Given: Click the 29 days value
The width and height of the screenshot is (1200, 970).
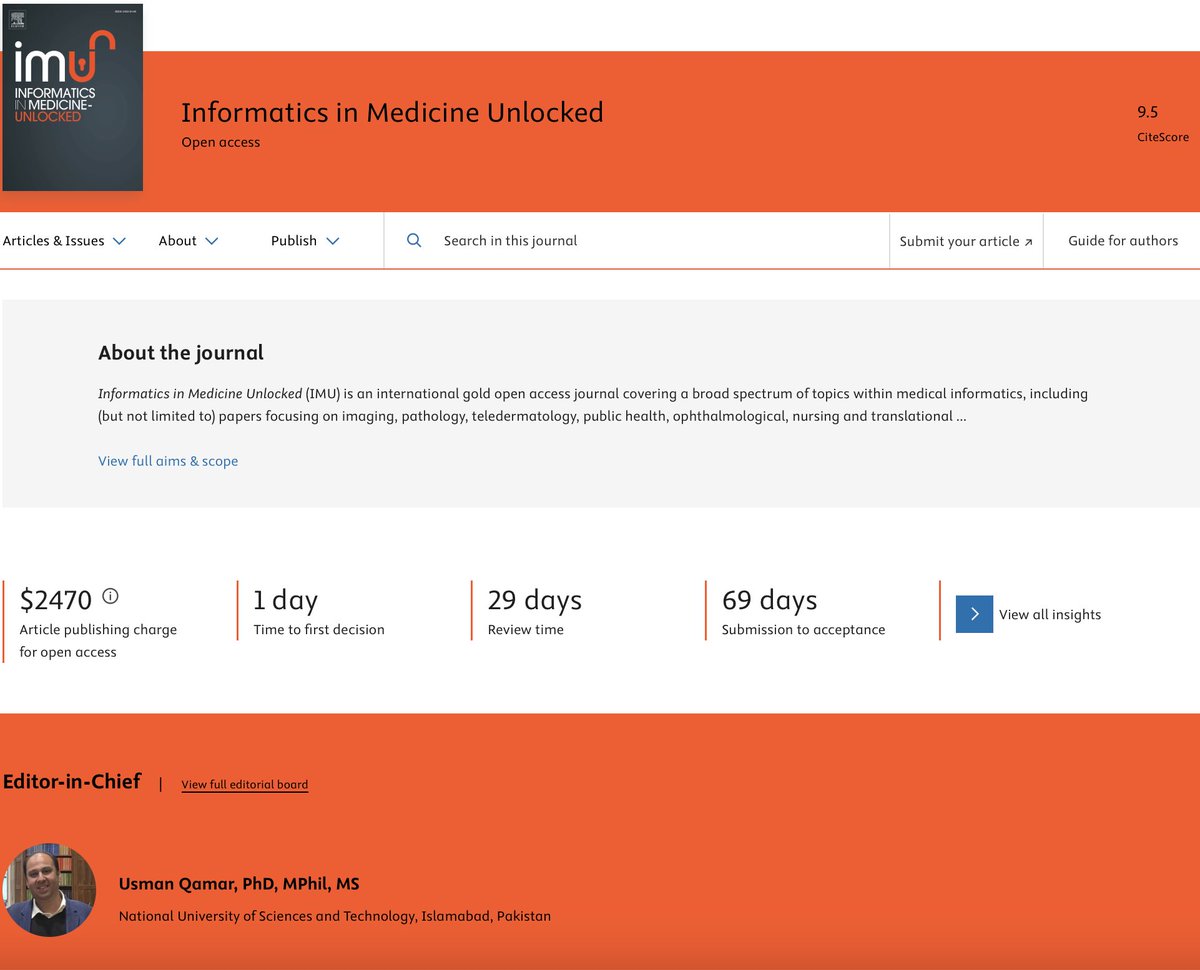Looking at the screenshot, I should click(535, 600).
